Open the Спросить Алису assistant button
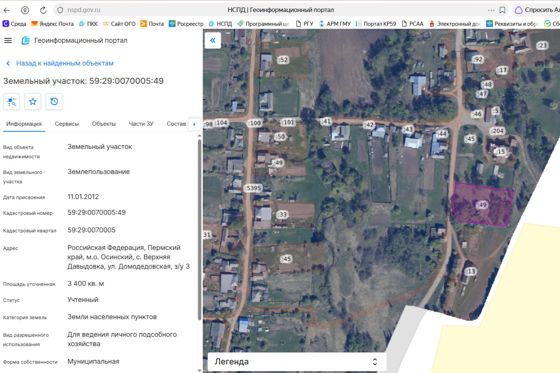Image resolution: width=560 pixels, height=373 pixels. tap(536, 10)
